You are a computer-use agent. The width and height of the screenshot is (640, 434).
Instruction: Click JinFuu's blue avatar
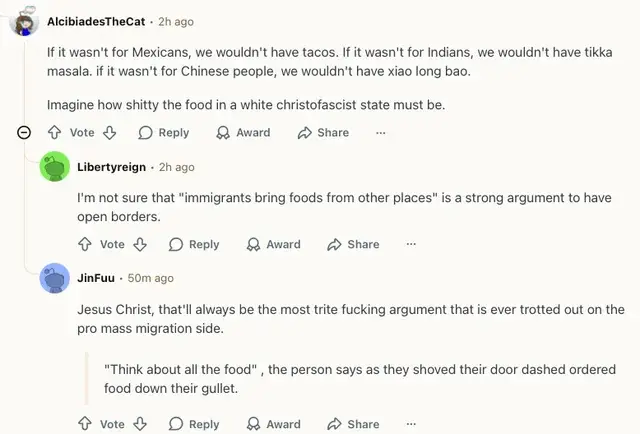54,278
